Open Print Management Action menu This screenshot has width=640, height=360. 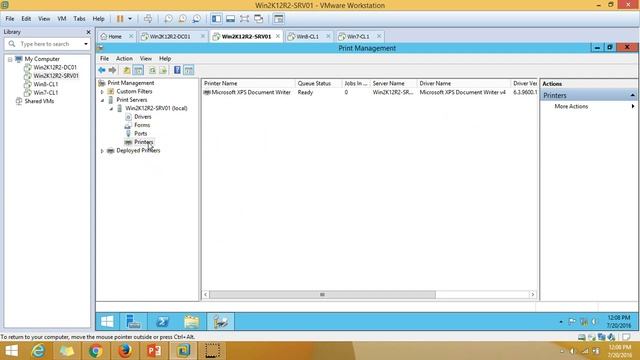(124, 59)
